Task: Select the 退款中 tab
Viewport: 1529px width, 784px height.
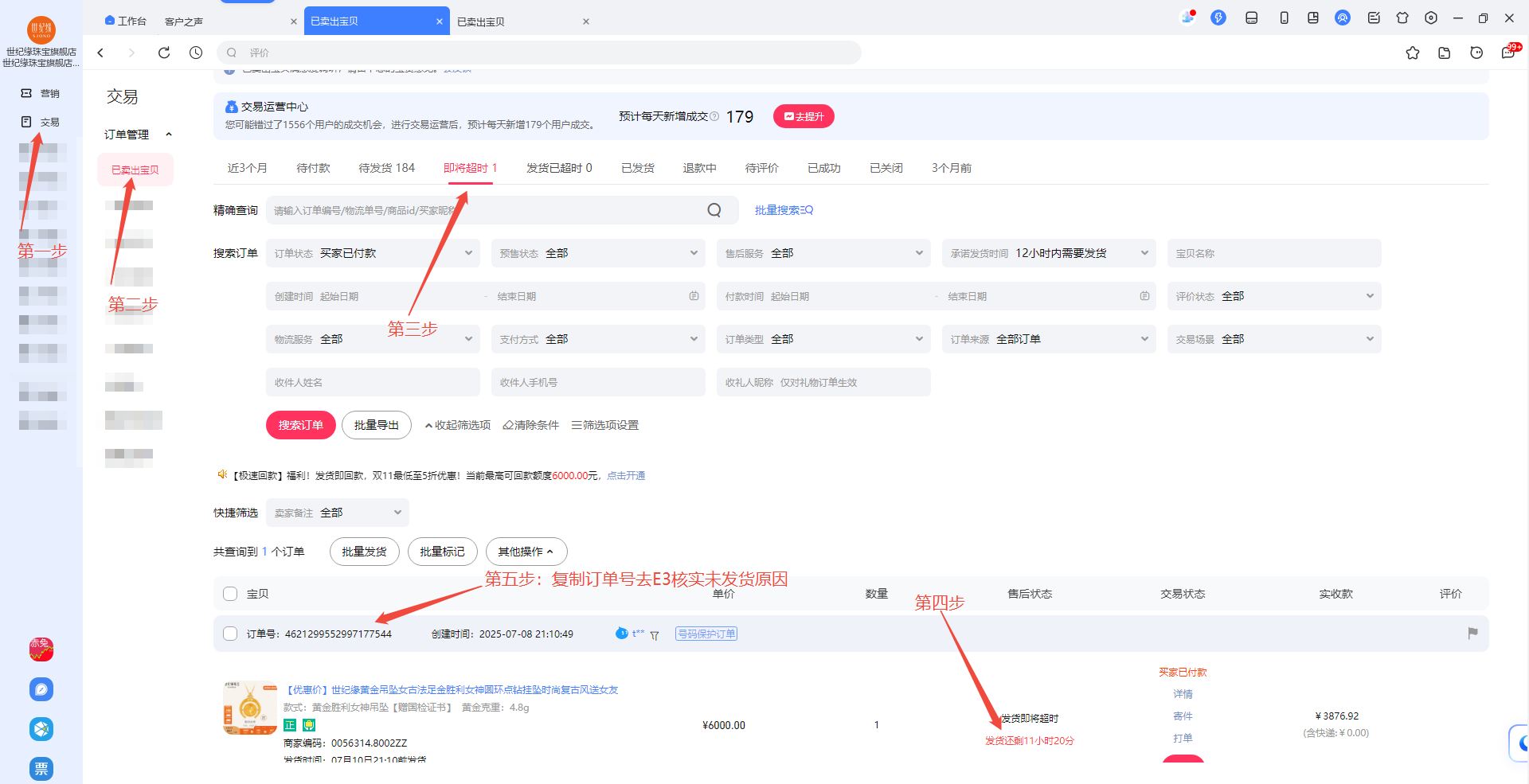Action: pyautogui.click(x=699, y=168)
